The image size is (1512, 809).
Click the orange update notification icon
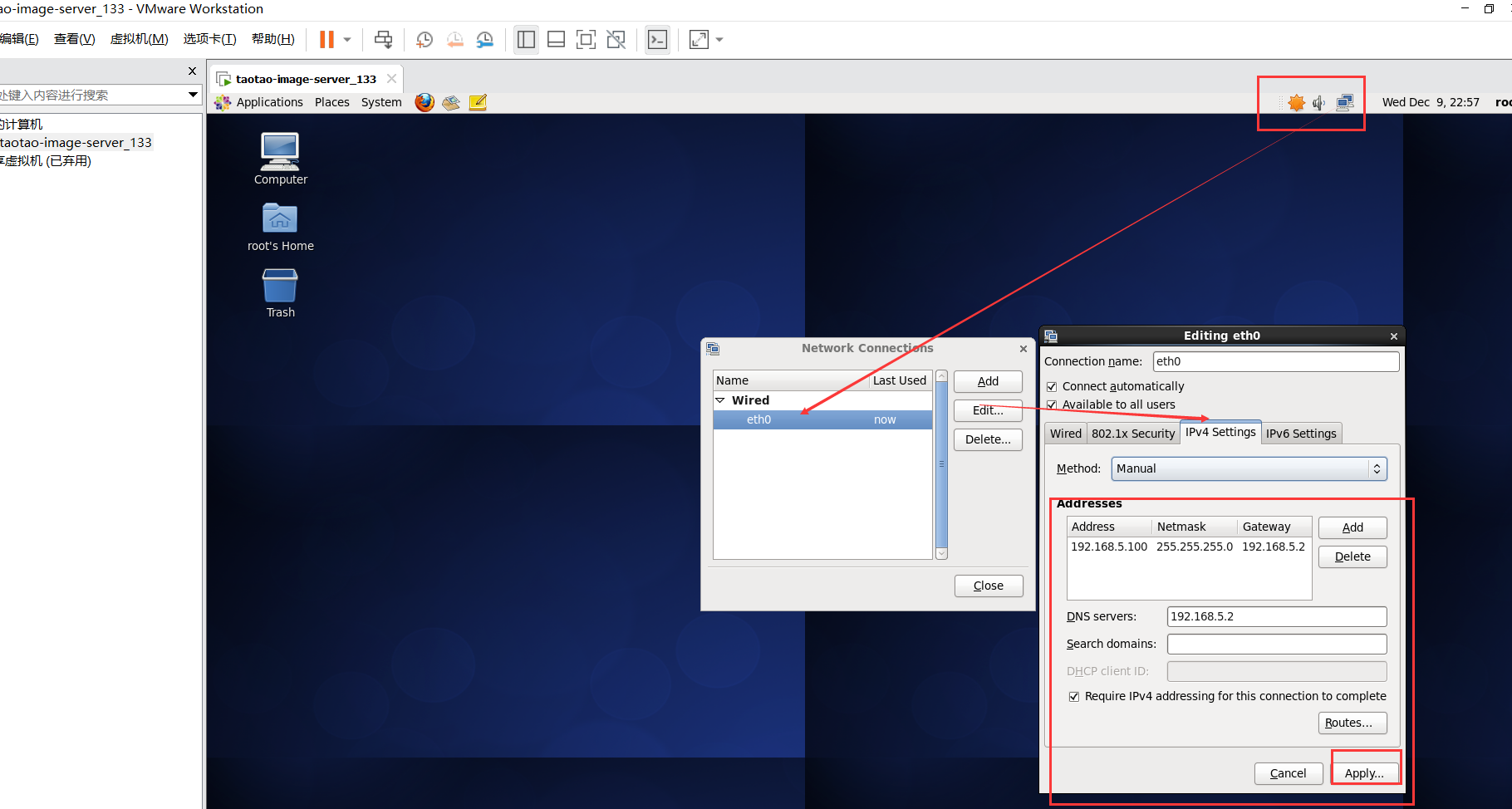pyautogui.click(x=1296, y=103)
